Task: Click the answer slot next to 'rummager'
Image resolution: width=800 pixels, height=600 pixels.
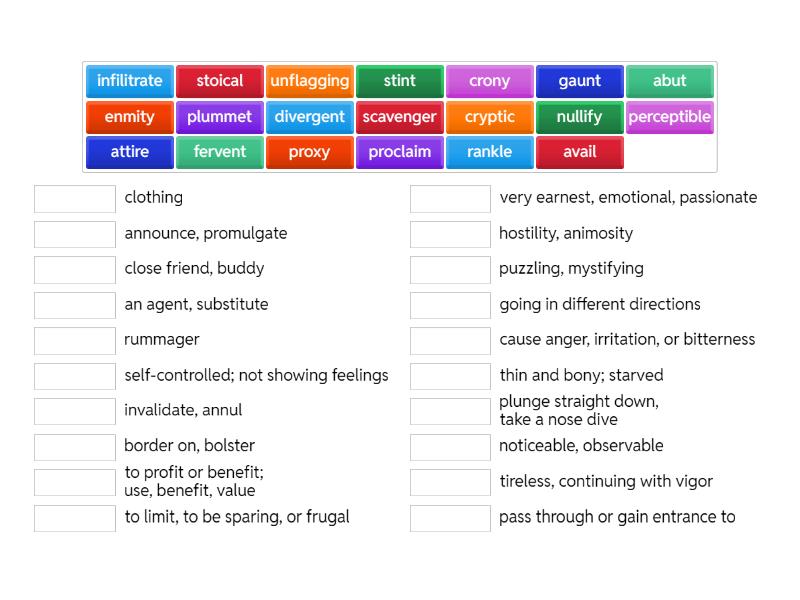Action: (x=75, y=340)
